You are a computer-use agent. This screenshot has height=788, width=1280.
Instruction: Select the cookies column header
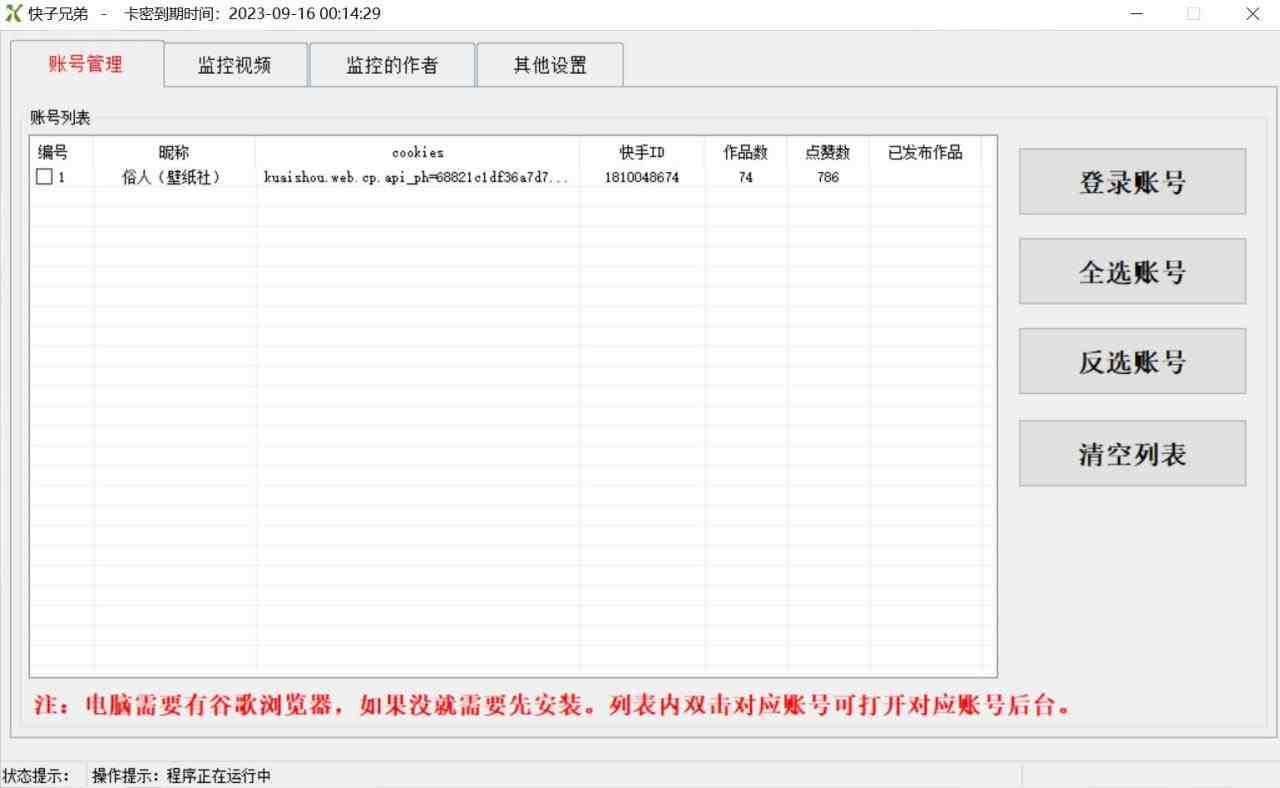pyautogui.click(x=417, y=152)
